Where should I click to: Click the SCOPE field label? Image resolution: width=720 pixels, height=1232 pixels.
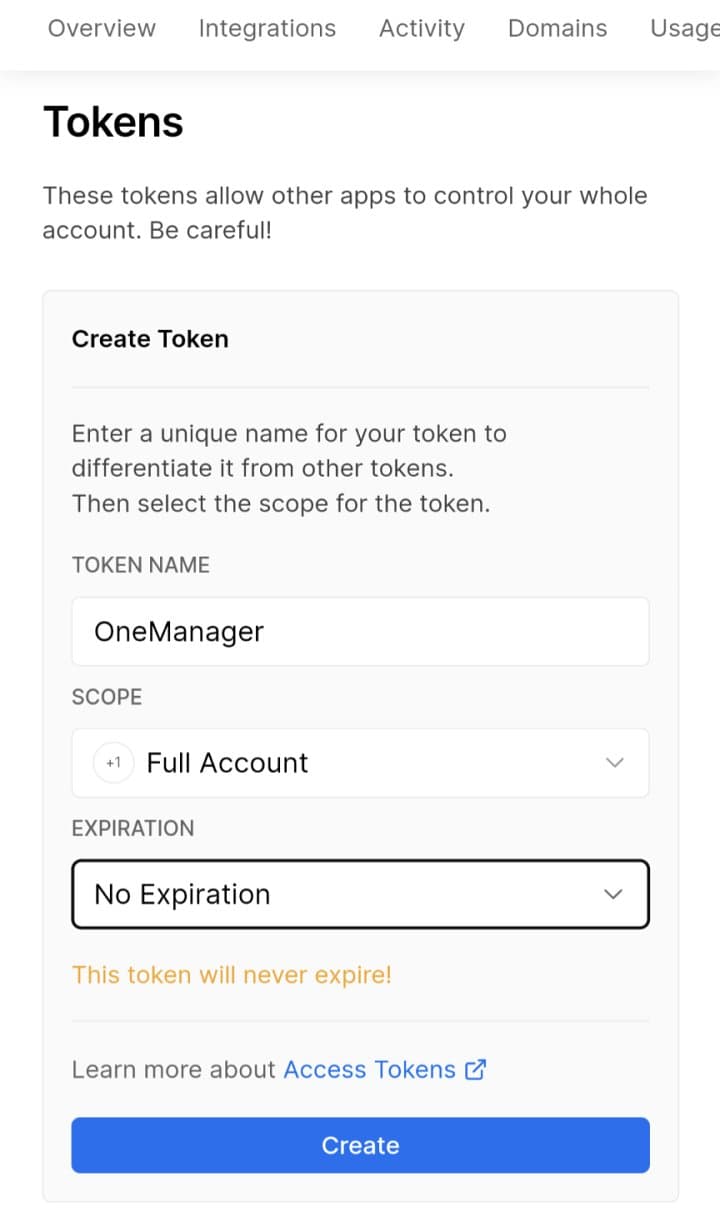(x=107, y=697)
